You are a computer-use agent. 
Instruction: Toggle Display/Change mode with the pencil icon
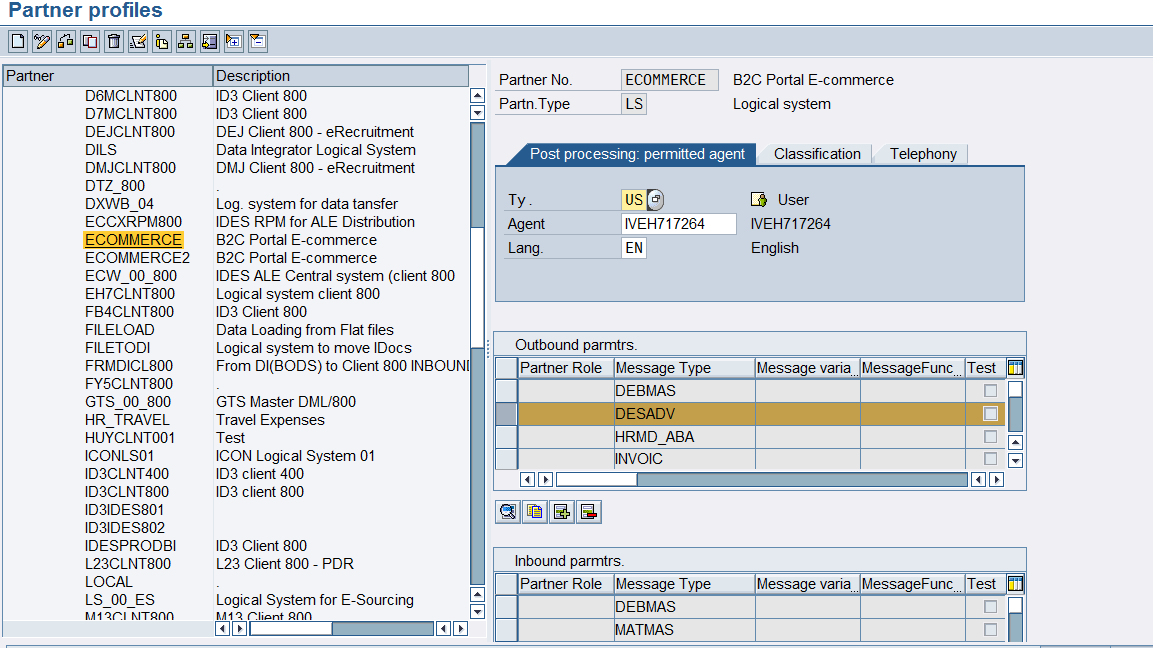[41, 41]
